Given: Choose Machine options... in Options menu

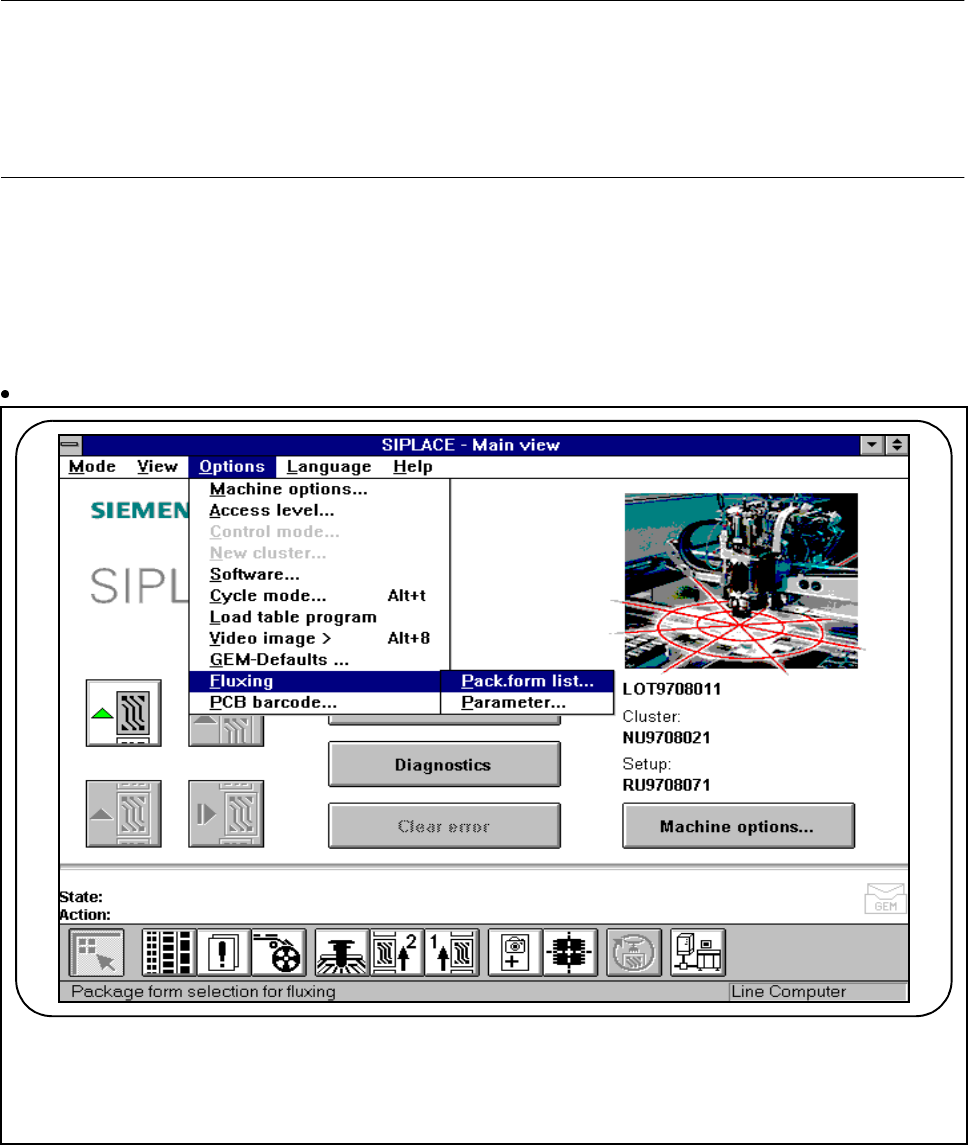Looking at the screenshot, I should tap(319, 489).
